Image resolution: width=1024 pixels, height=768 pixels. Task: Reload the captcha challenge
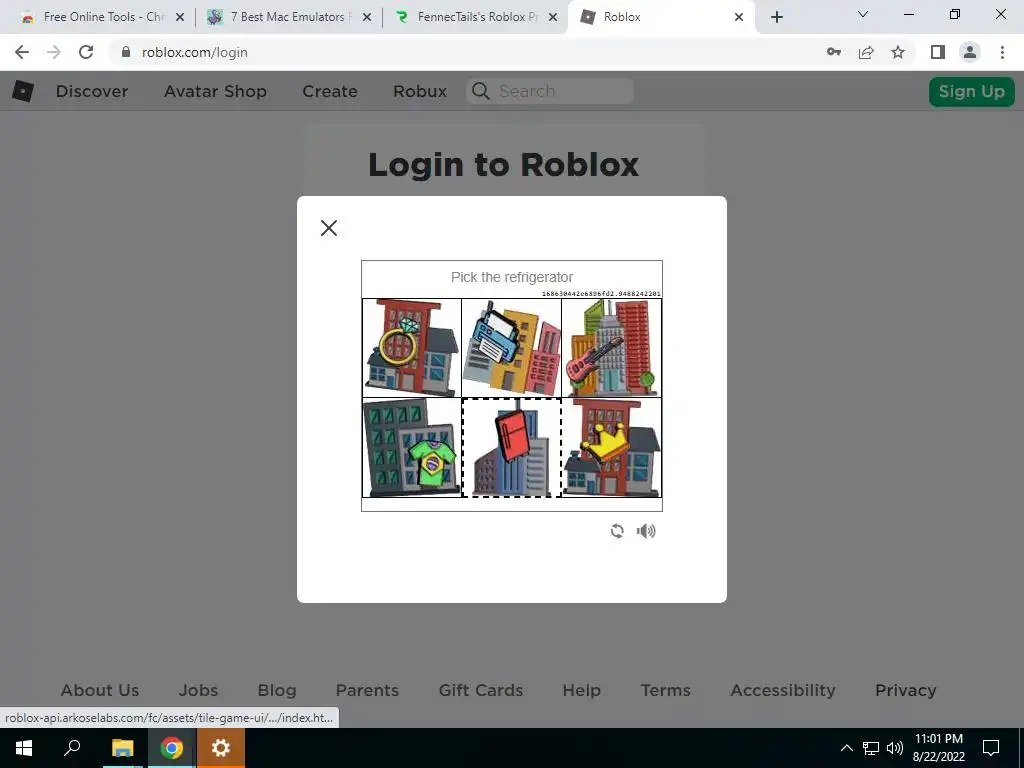[617, 531]
